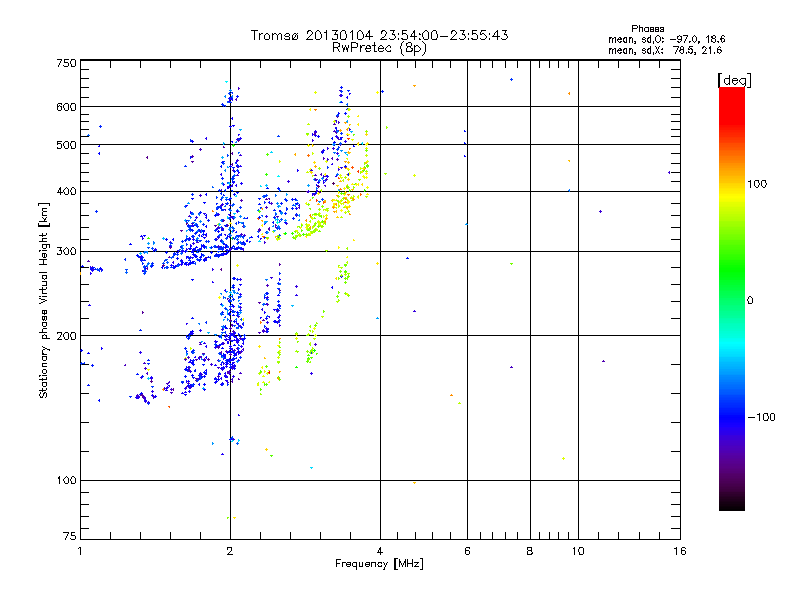This screenshot has width=800, height=600.
Task: Click the colorbar tick label "-100"
Action: pos(761,417)
